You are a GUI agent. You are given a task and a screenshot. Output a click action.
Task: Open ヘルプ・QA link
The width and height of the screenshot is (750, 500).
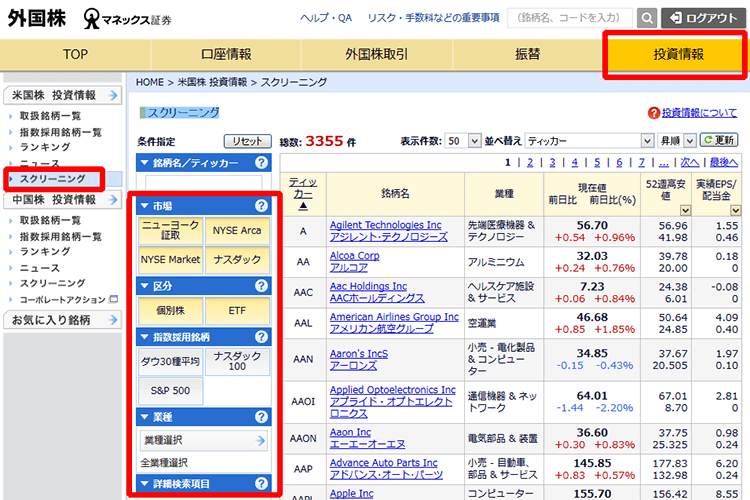pyautogui.click(x=326, y=18)
